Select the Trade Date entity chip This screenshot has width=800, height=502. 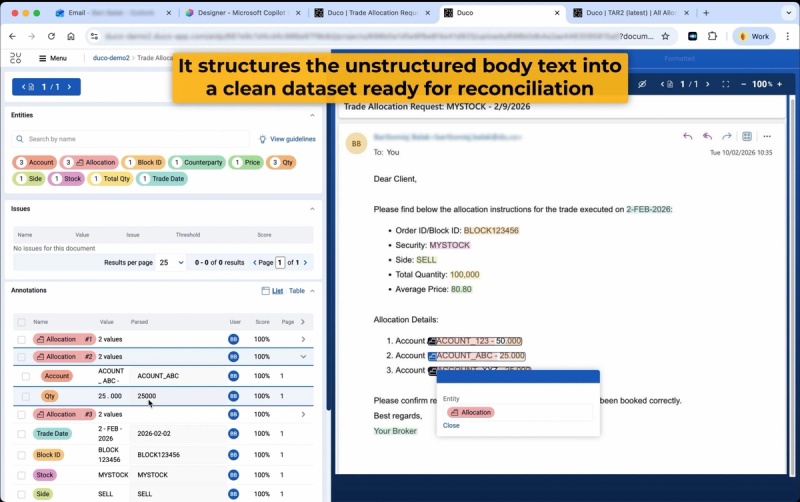pyautogui.click(x=162, y=179)
